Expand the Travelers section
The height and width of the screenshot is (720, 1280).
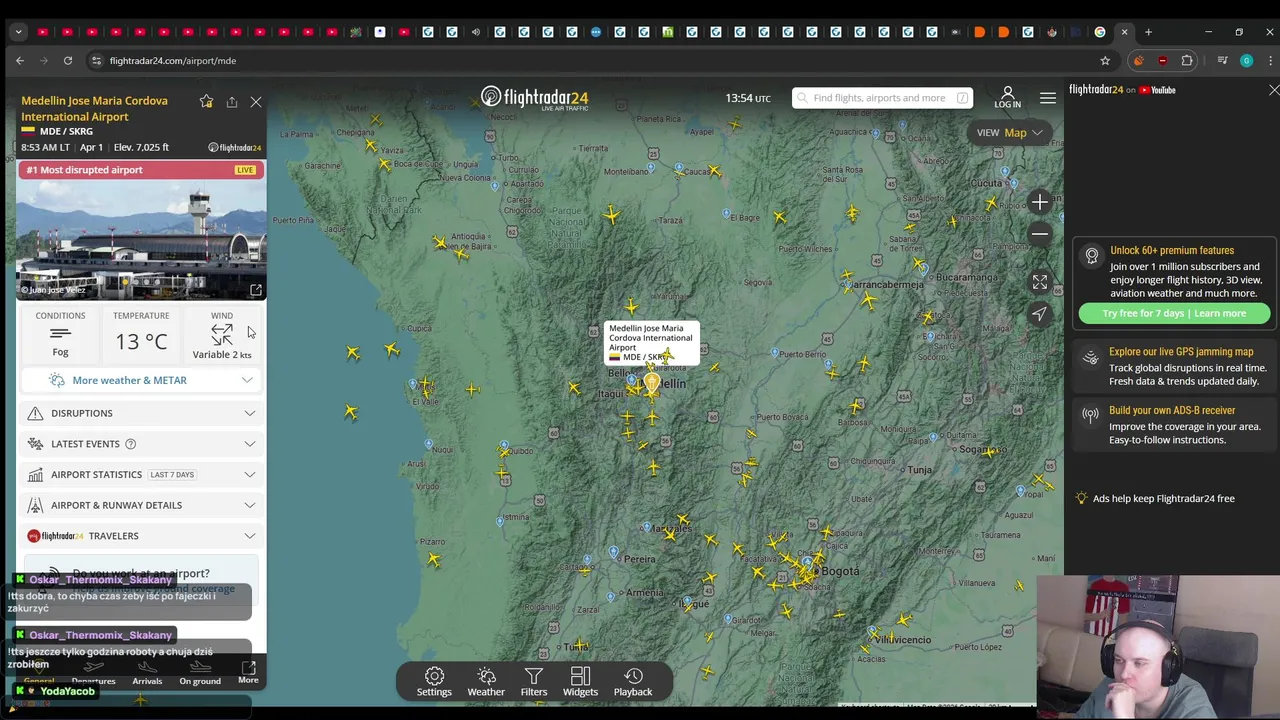coord(141,536)
